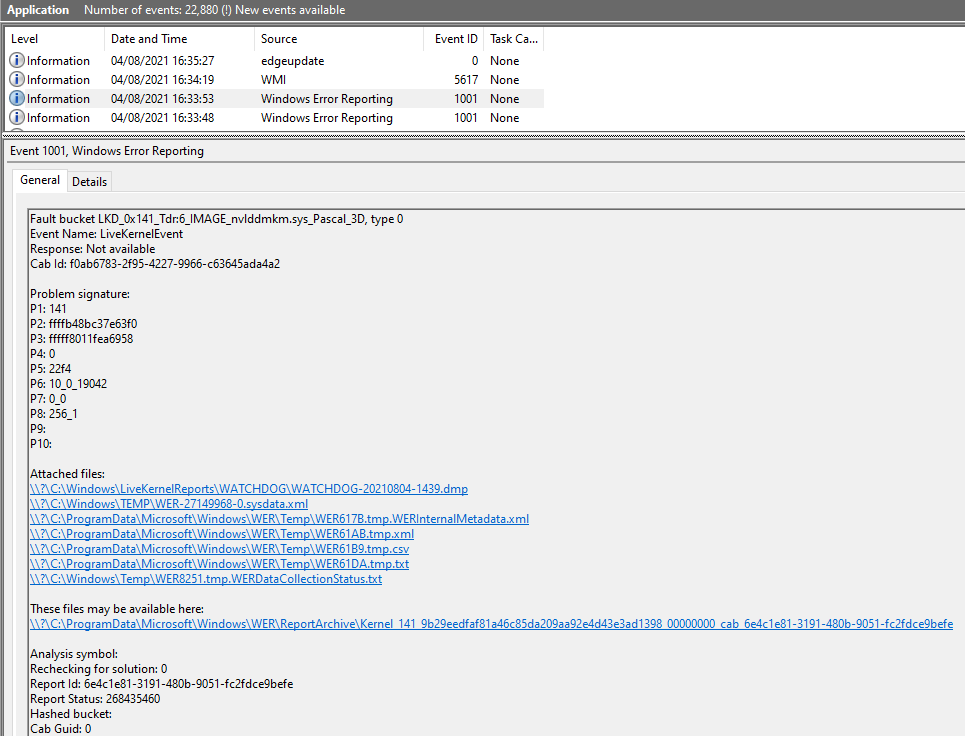Open the WER8251.tmp.WERDataCollectionStatus.txt link
Screen dimensions: 965x738
[x=206, y=579]
